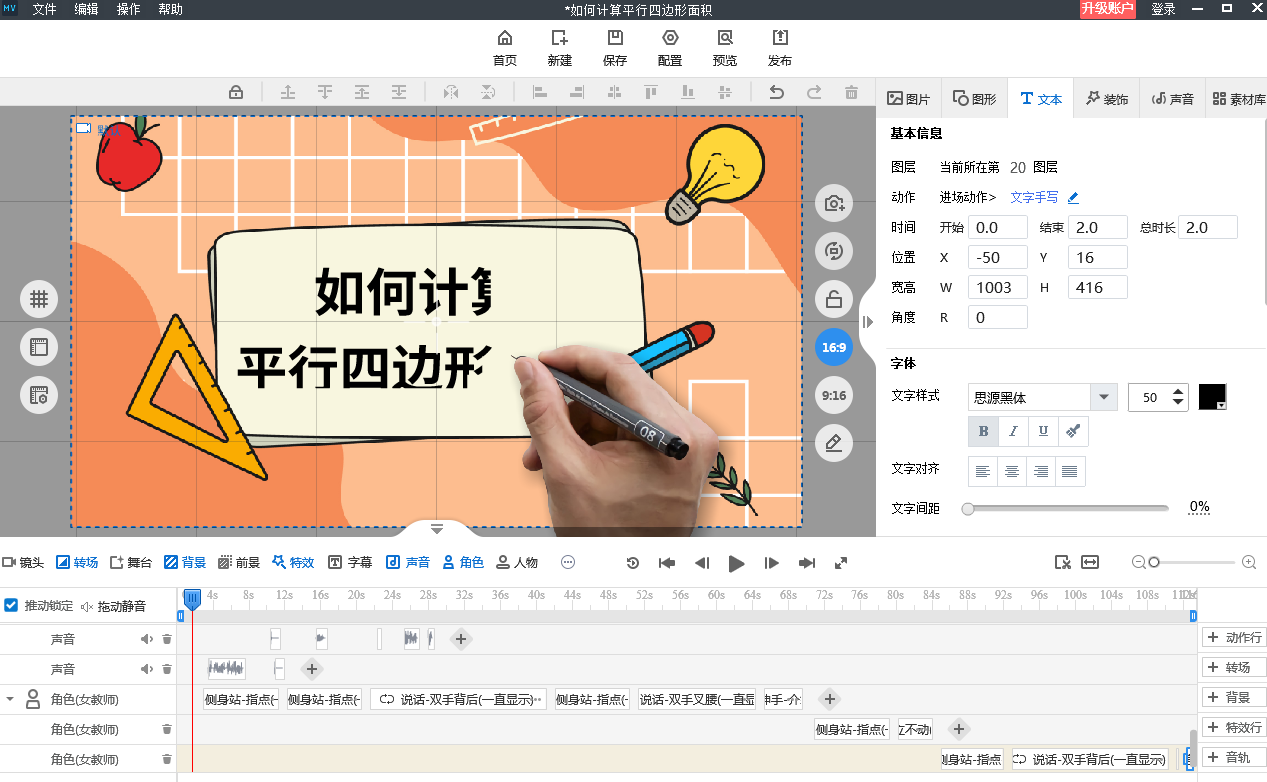Toggle 拖动静音 drag mute
Image resolution: width=1267 pixels, height=782 pixels.
point(113,606)
